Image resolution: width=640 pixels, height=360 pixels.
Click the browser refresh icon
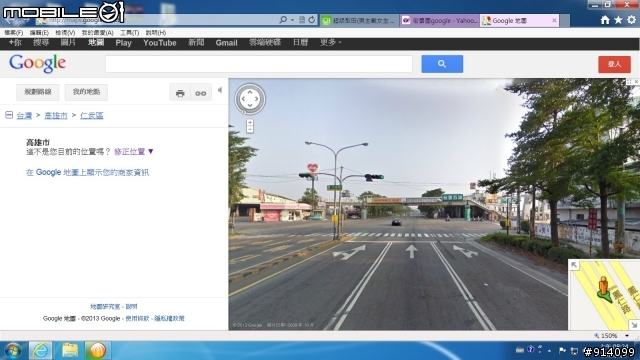click(x=311, y=20)
